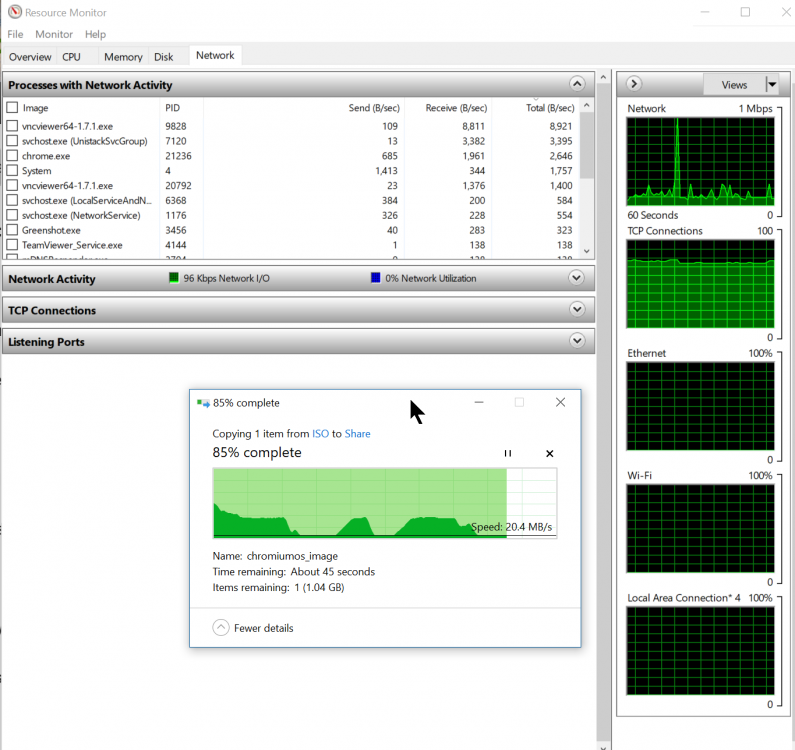Click the Ethernet utilization graph
The image size is (795, 750).
700,406
